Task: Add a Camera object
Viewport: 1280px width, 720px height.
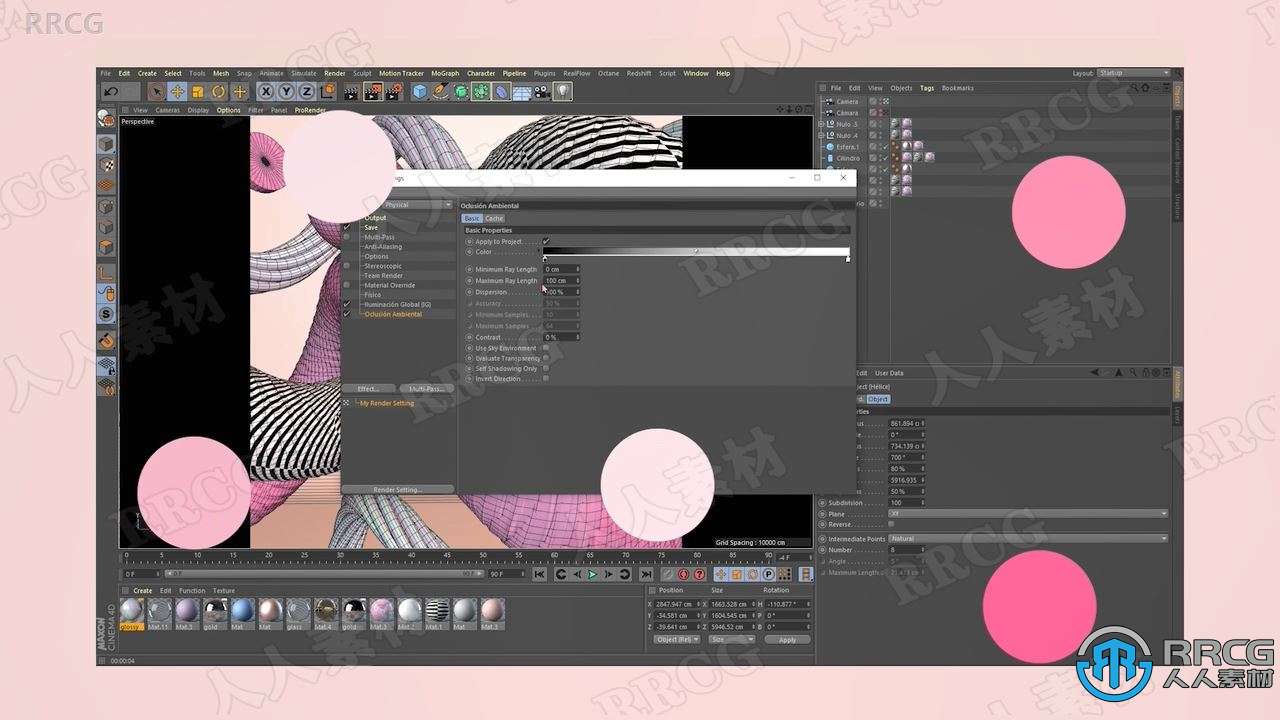Action: [x=542, y=92]
